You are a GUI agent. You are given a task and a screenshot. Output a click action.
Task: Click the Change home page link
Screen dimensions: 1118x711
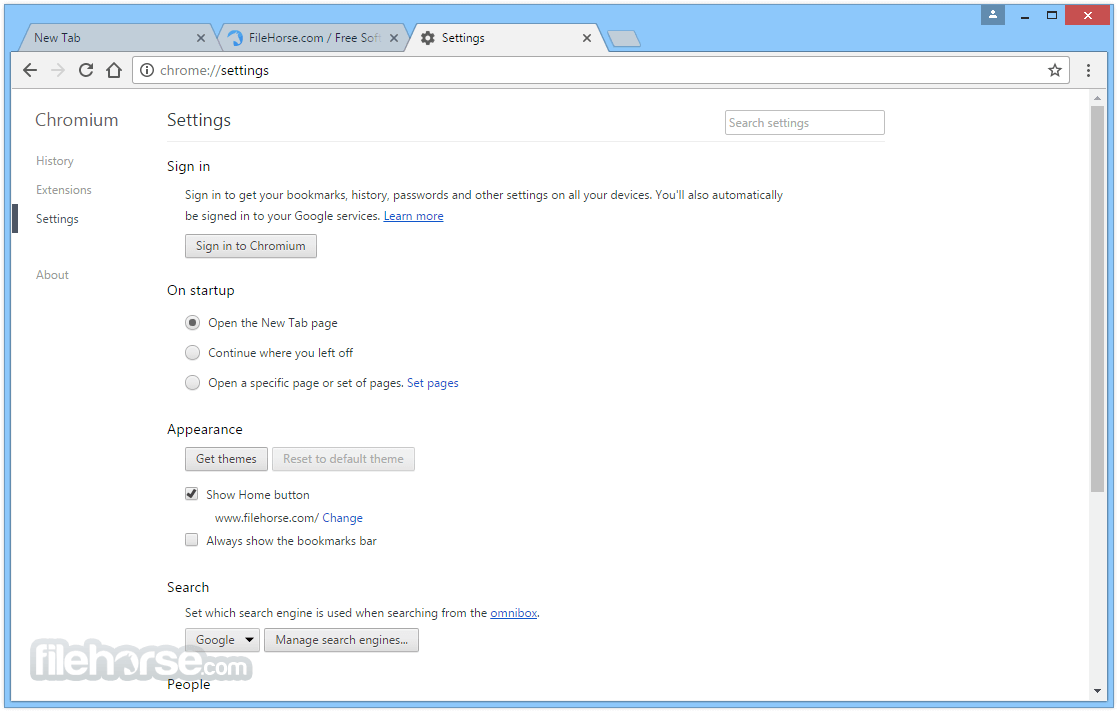coord(342,518)
